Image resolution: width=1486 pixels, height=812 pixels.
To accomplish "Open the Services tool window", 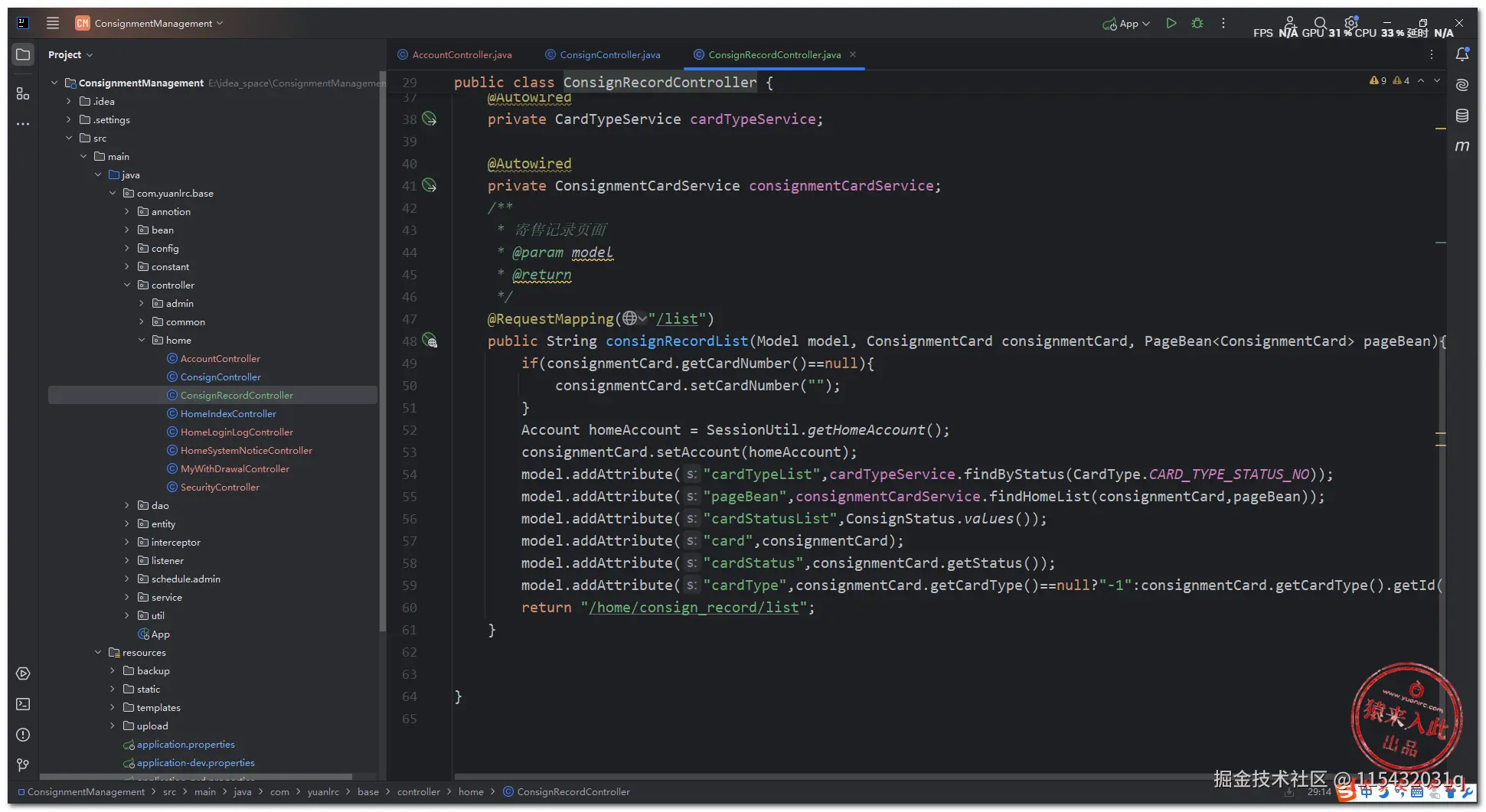I will point(23,673).
